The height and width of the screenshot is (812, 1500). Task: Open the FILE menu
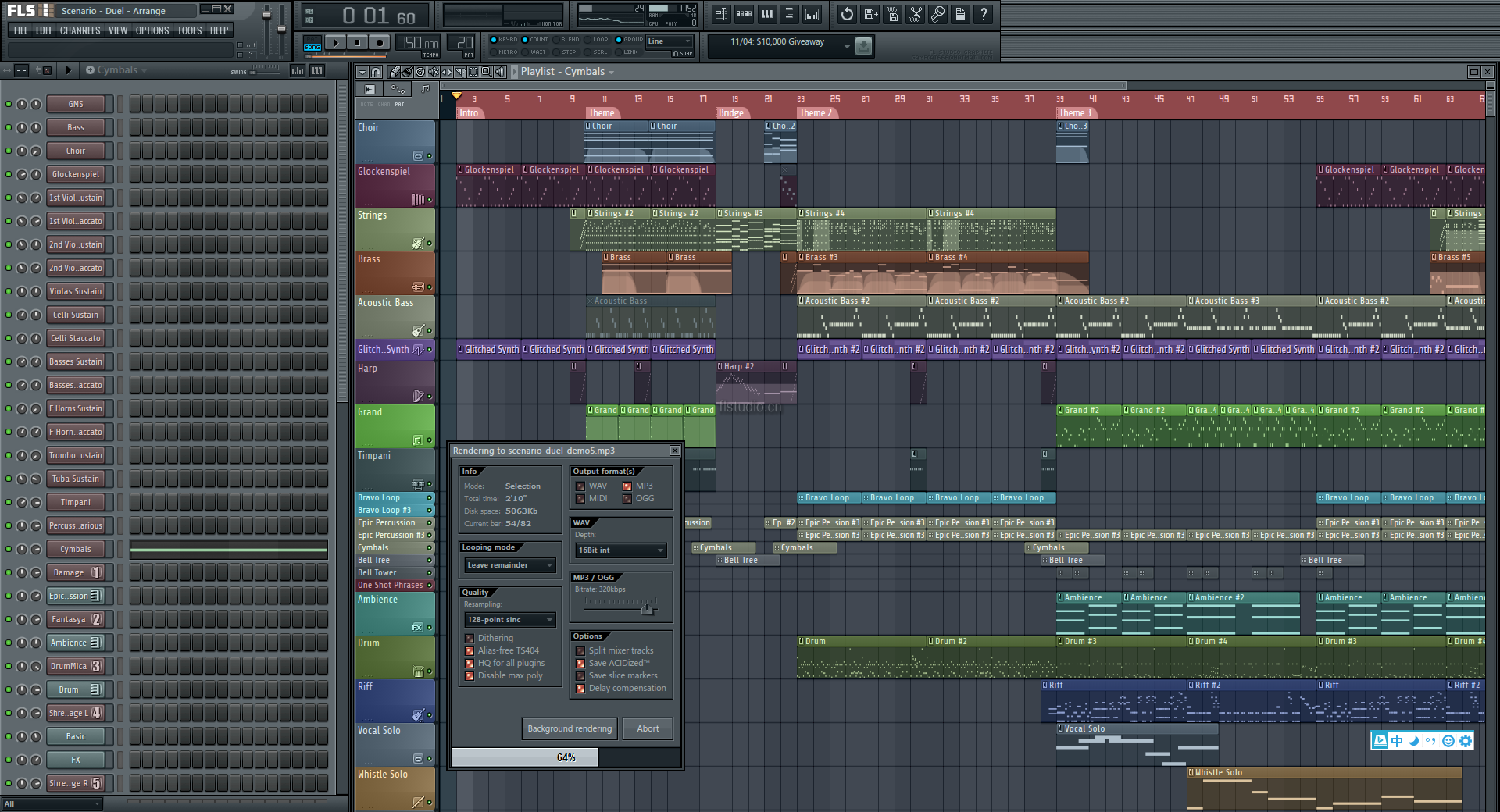coord(21,30)
